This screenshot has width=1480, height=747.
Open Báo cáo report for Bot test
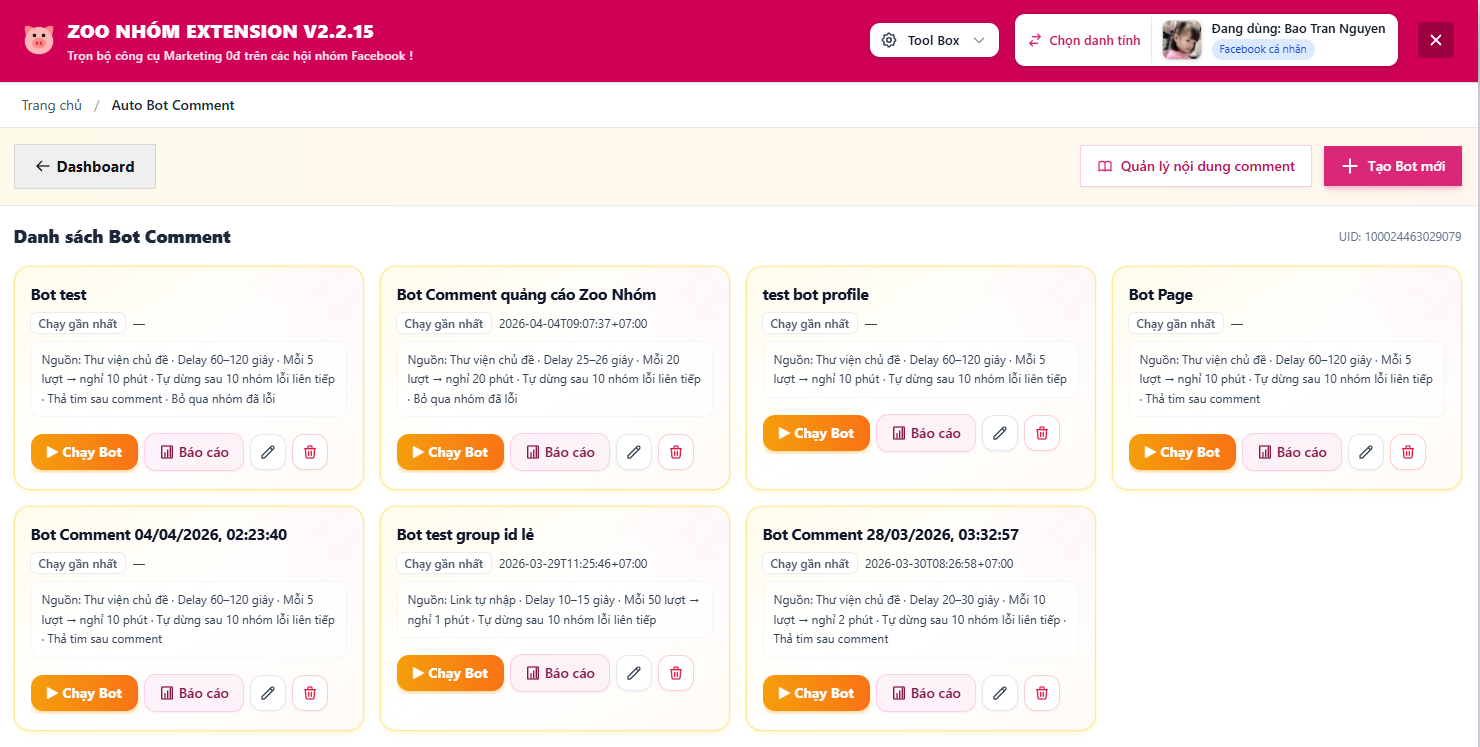point(194,452)
